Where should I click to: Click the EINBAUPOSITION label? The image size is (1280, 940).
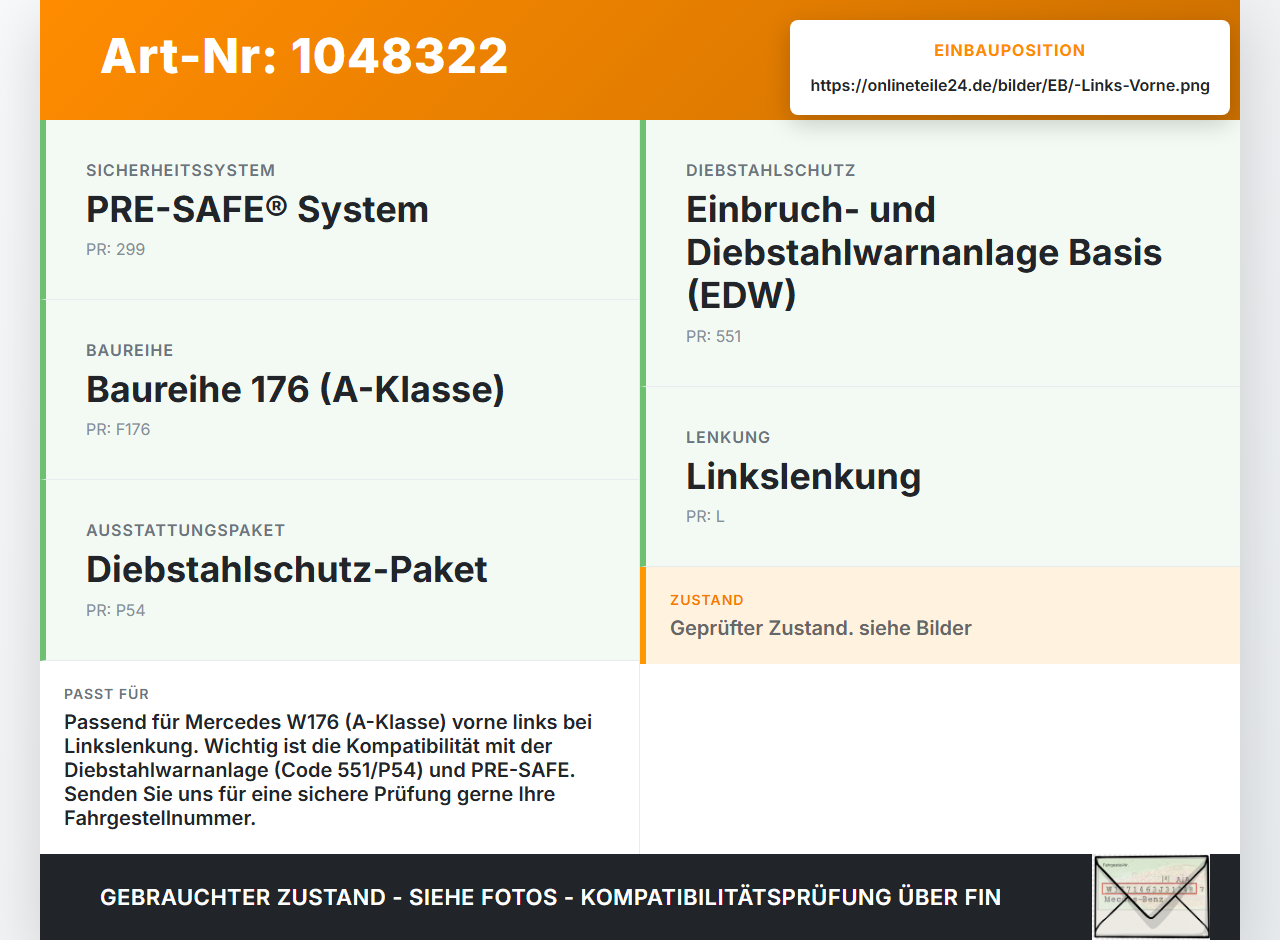click(1010, 50)
